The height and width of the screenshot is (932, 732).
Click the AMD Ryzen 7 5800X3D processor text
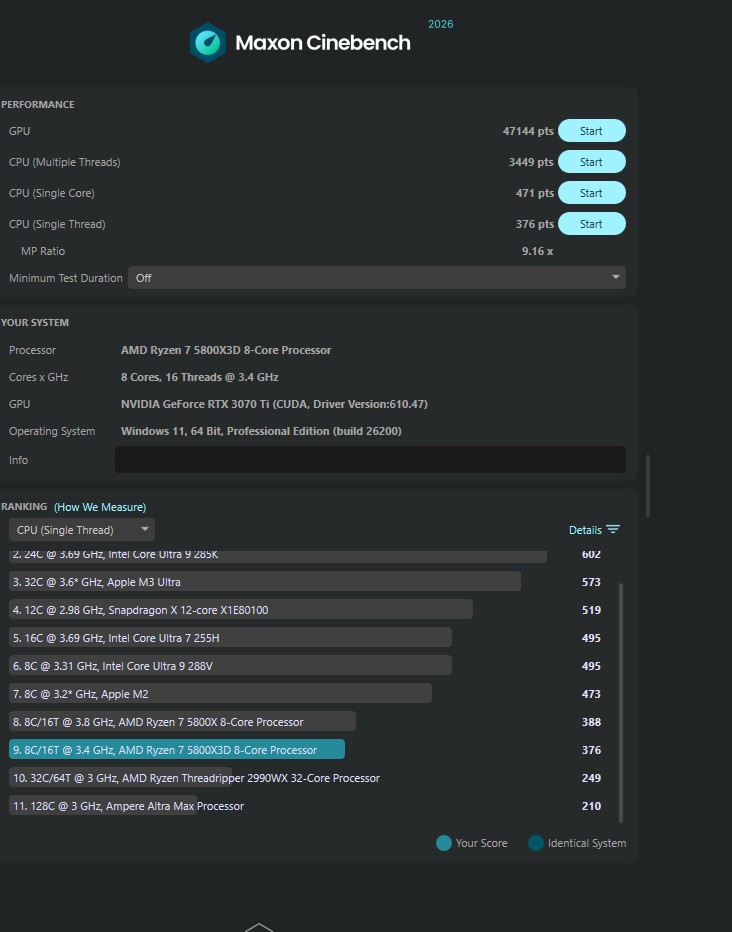tap(226, 350)
